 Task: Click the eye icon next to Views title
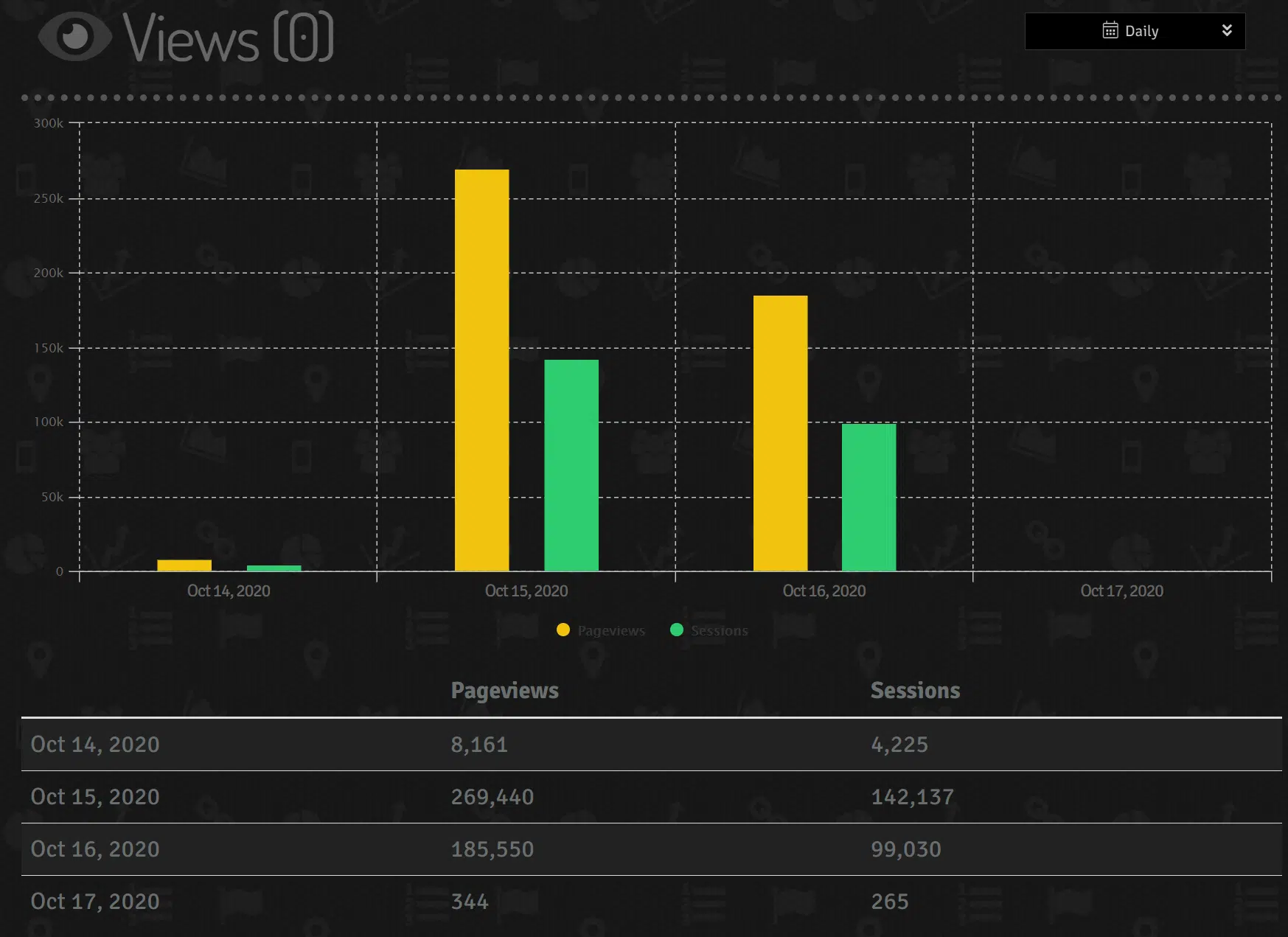point(74,35)
